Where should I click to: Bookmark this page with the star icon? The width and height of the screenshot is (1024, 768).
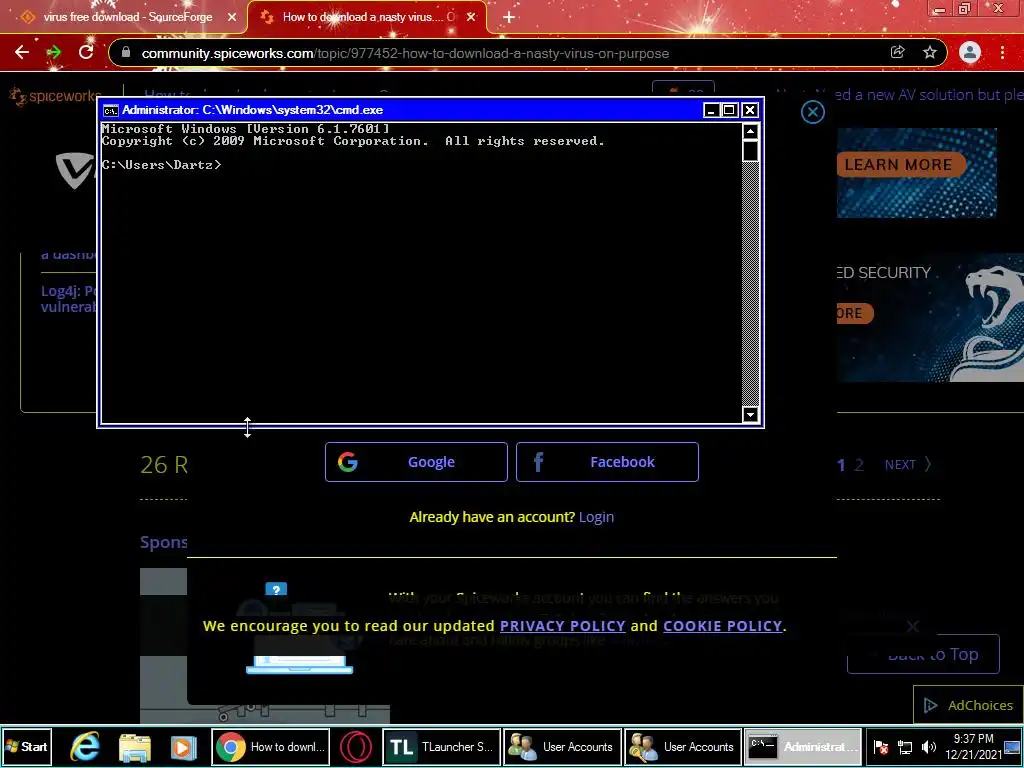tap(930, 52)
